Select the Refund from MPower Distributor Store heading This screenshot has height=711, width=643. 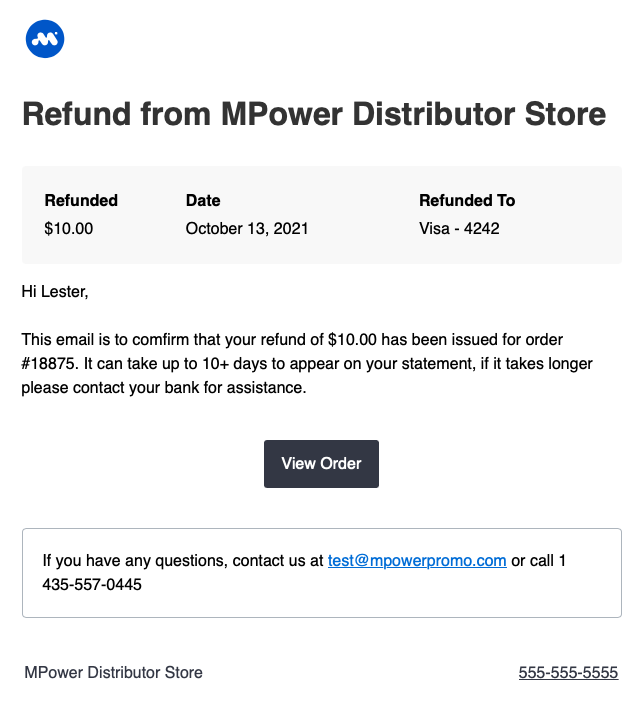[314, 114]
